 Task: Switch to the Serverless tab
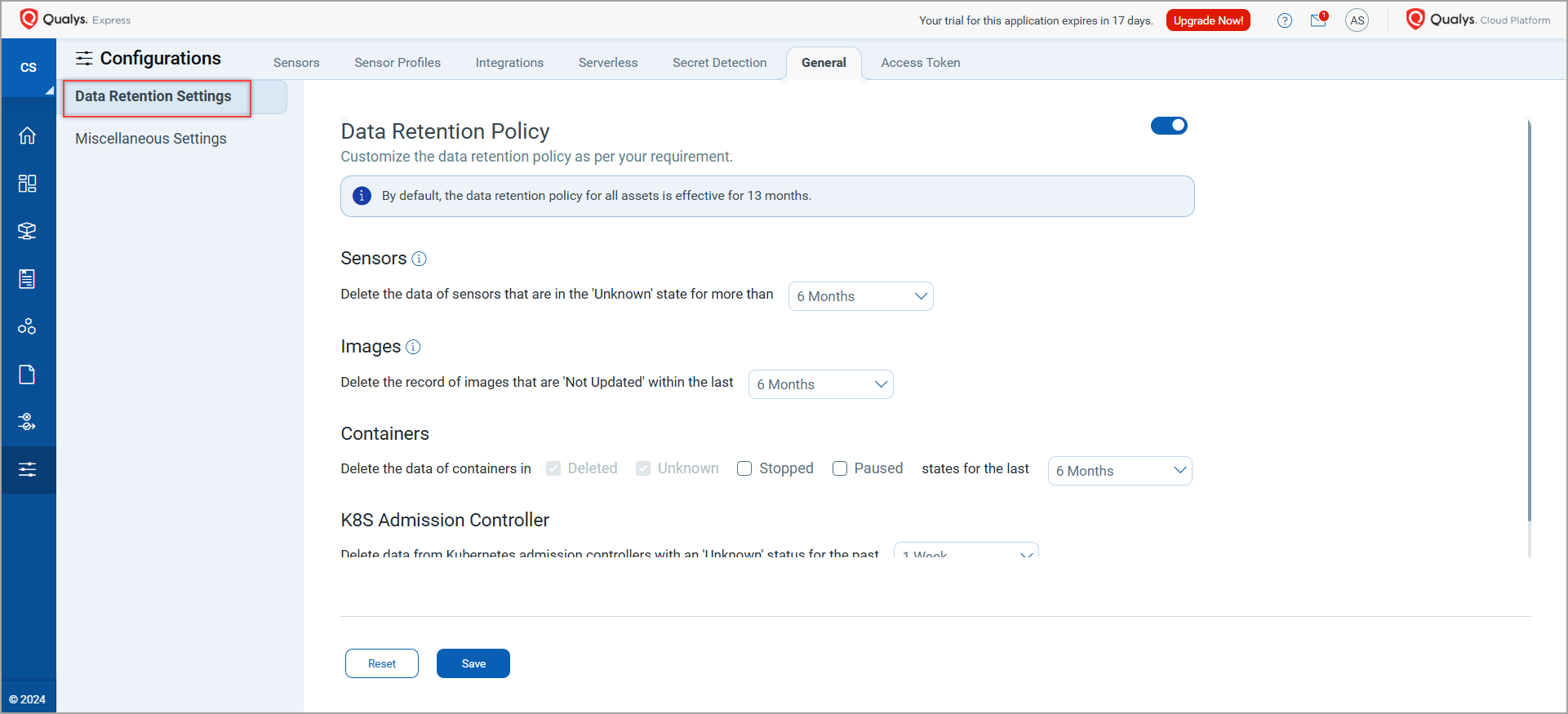(608, 63)
